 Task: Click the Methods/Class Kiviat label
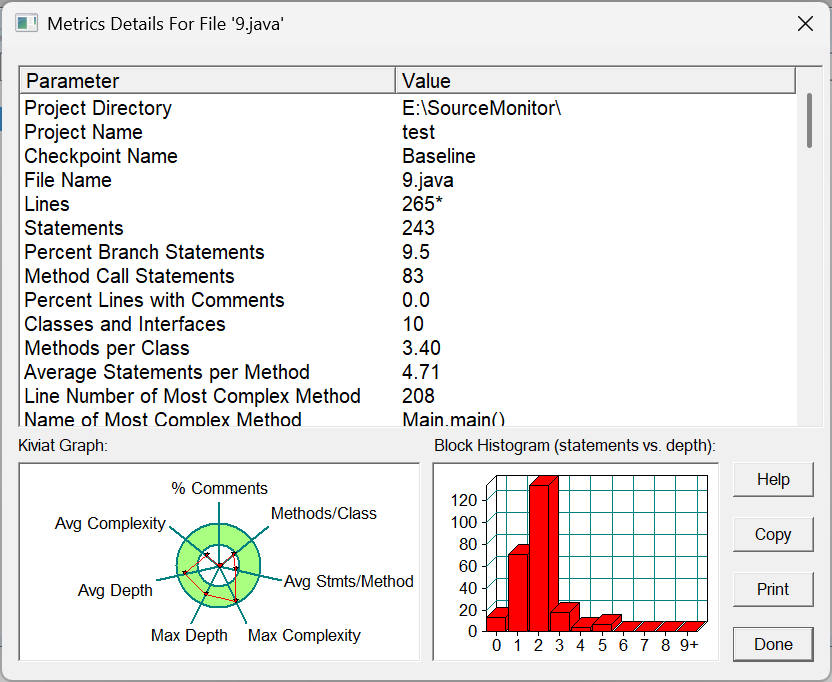coord(324,513)
